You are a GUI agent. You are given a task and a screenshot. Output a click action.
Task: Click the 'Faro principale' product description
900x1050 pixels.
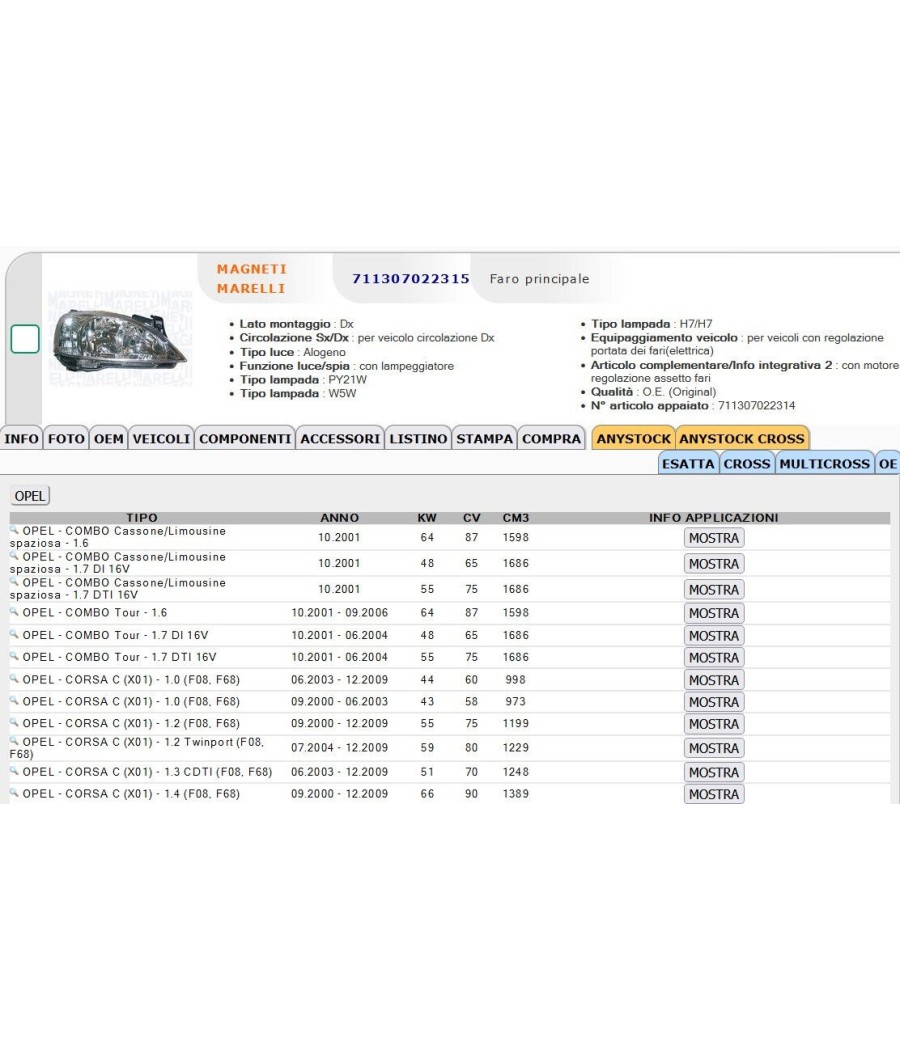pos(539,279)
